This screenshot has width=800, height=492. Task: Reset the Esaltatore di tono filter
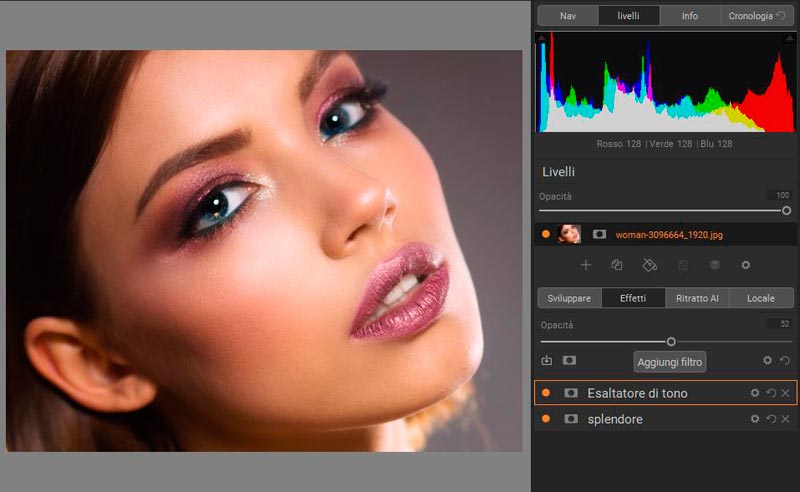pyautogui.click(x=771, y=394)
